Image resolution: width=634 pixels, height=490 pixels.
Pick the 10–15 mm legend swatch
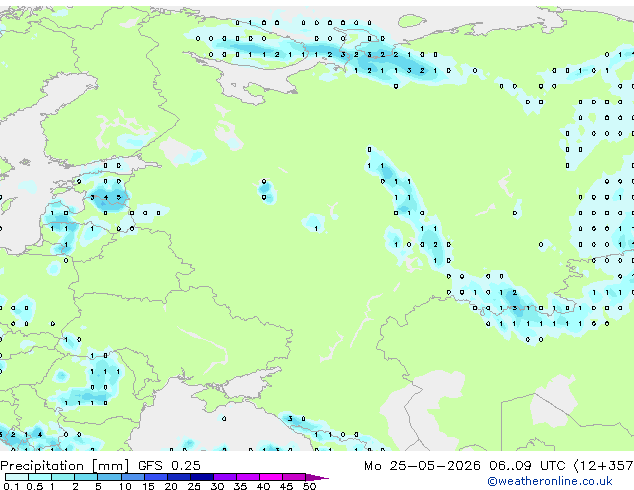pyautogui.click(x=133, y=477)
